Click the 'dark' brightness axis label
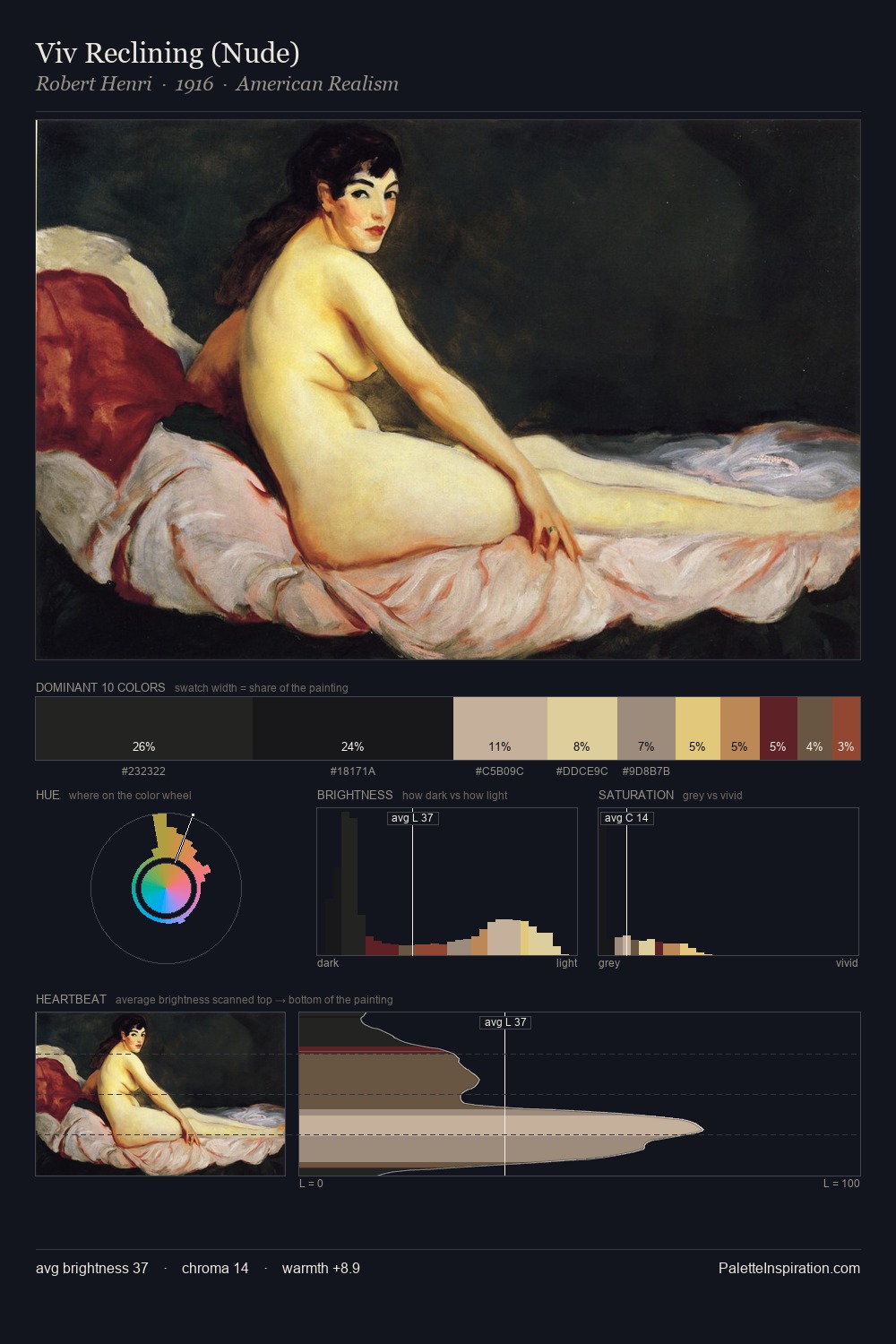Screen dimensions: 896x1344 pos(328,963)
